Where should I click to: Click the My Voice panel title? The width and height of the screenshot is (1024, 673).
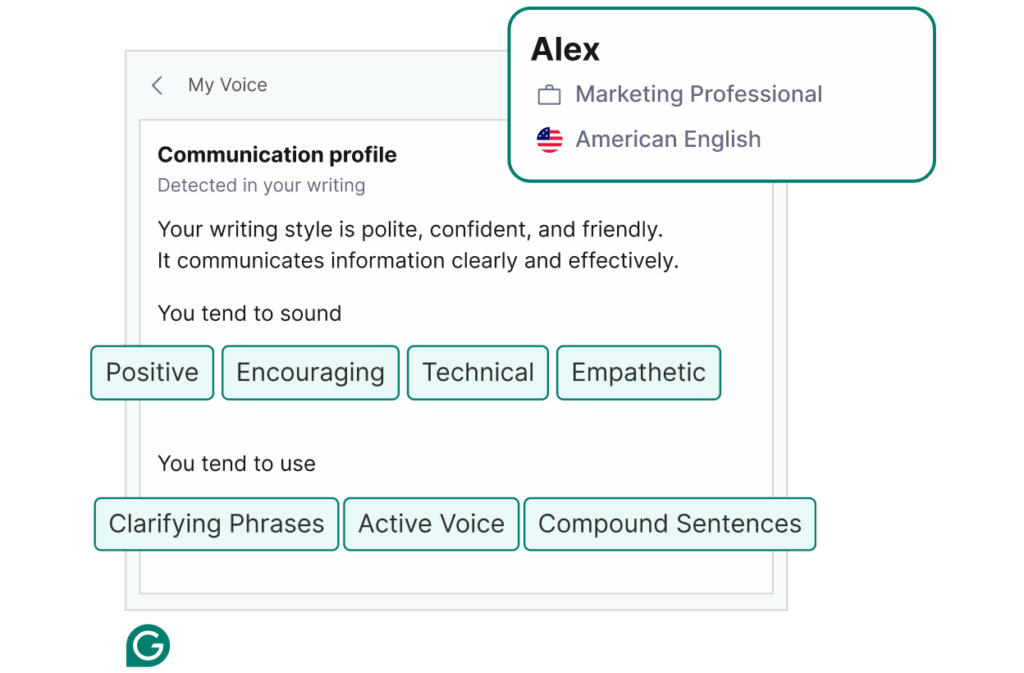coord(228,86)
